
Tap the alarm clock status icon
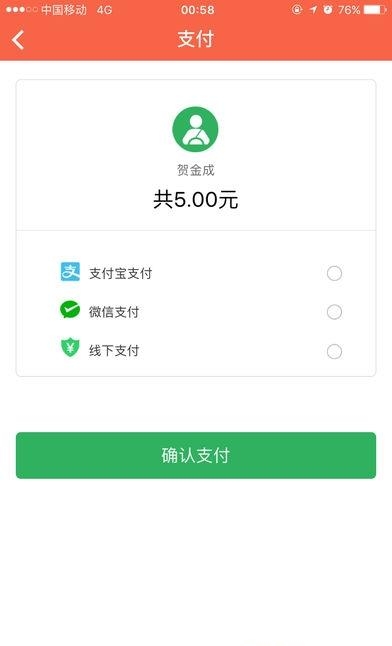[328, 9]
